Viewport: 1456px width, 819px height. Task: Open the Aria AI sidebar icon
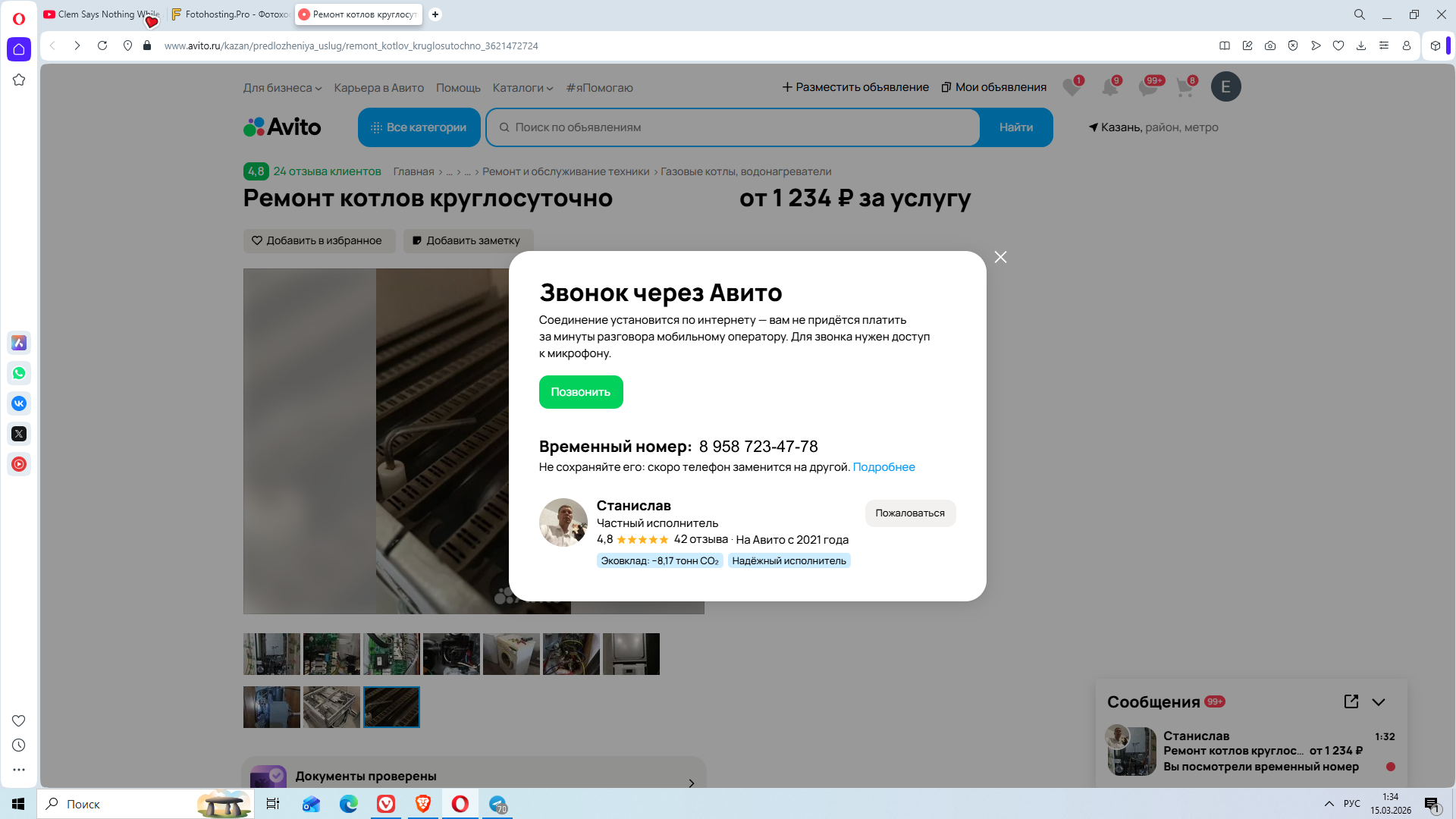pos(19,343)
